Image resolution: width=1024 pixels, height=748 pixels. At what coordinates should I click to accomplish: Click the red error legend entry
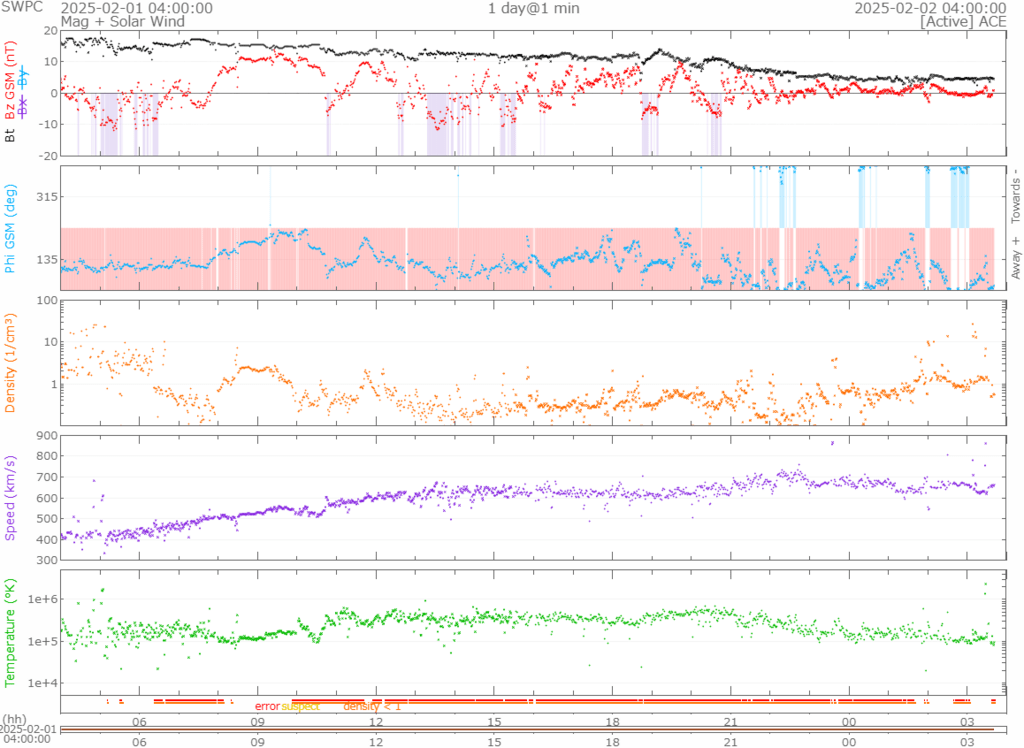(x=267, y=707)
